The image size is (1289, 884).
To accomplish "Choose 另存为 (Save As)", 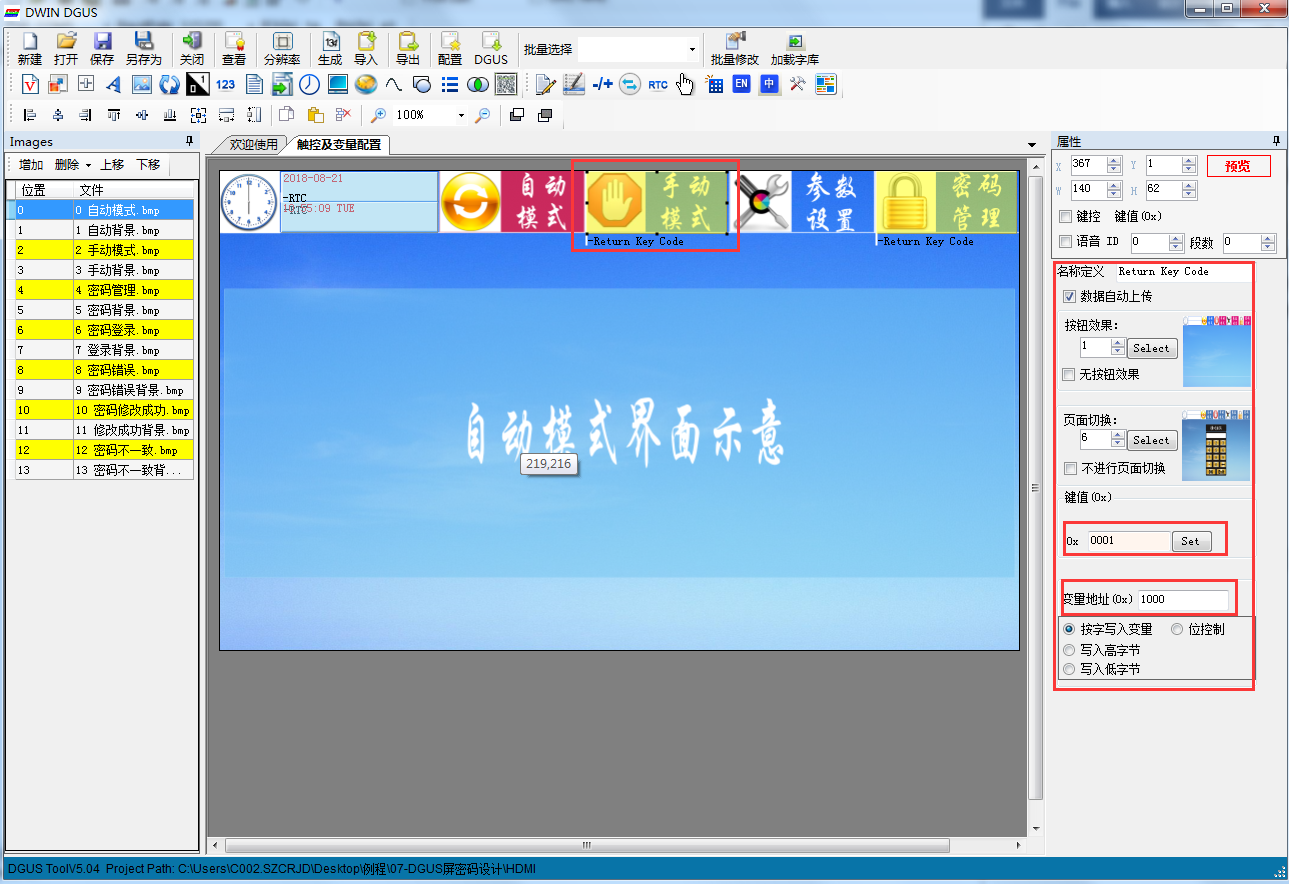I will (x=143, y=48).
